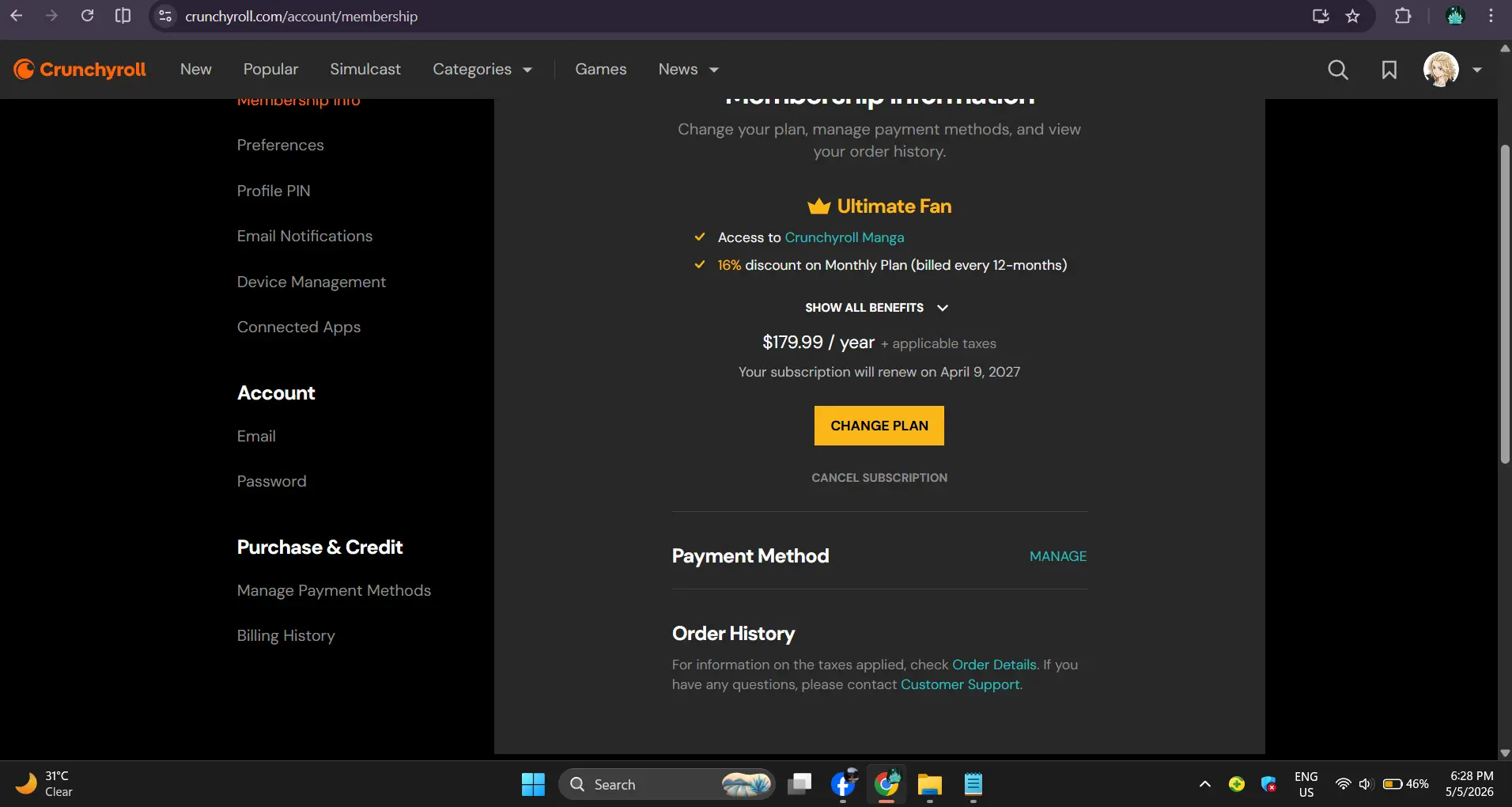Open the Notepad taskbar icon
The image size is (1512, 807).
tap(973, 784)
